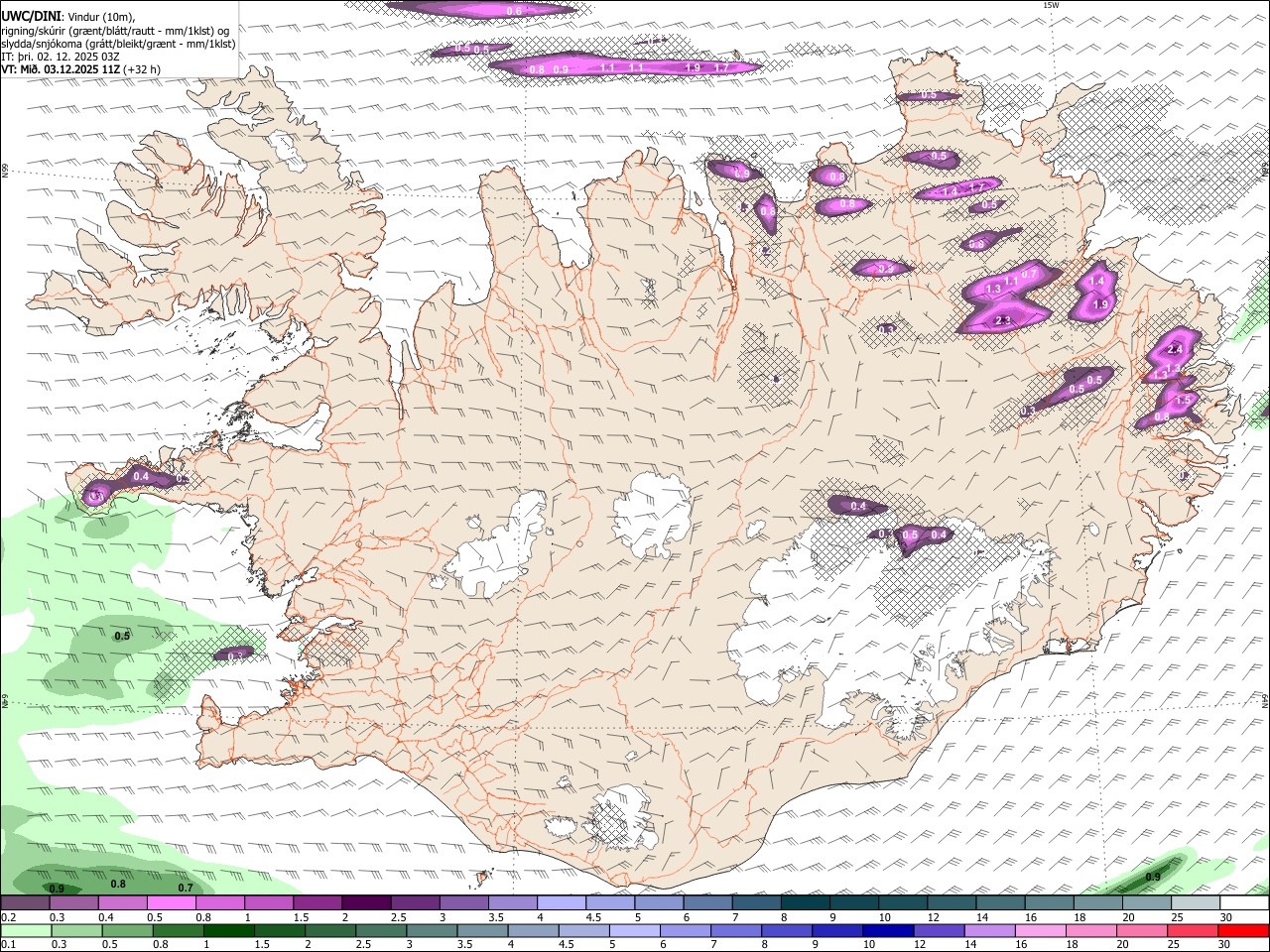Click the 0.1 label in lower legend row
The image size is (1270, 952).
coord(8,945)
